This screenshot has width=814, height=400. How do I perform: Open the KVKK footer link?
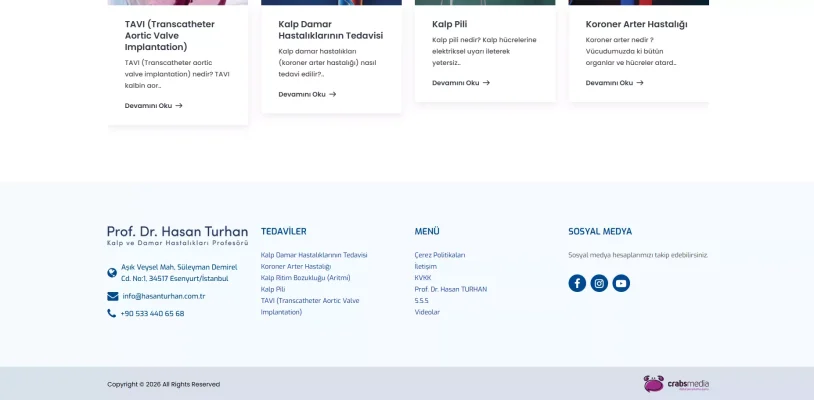pyautogui.click(x=423, y=278)
